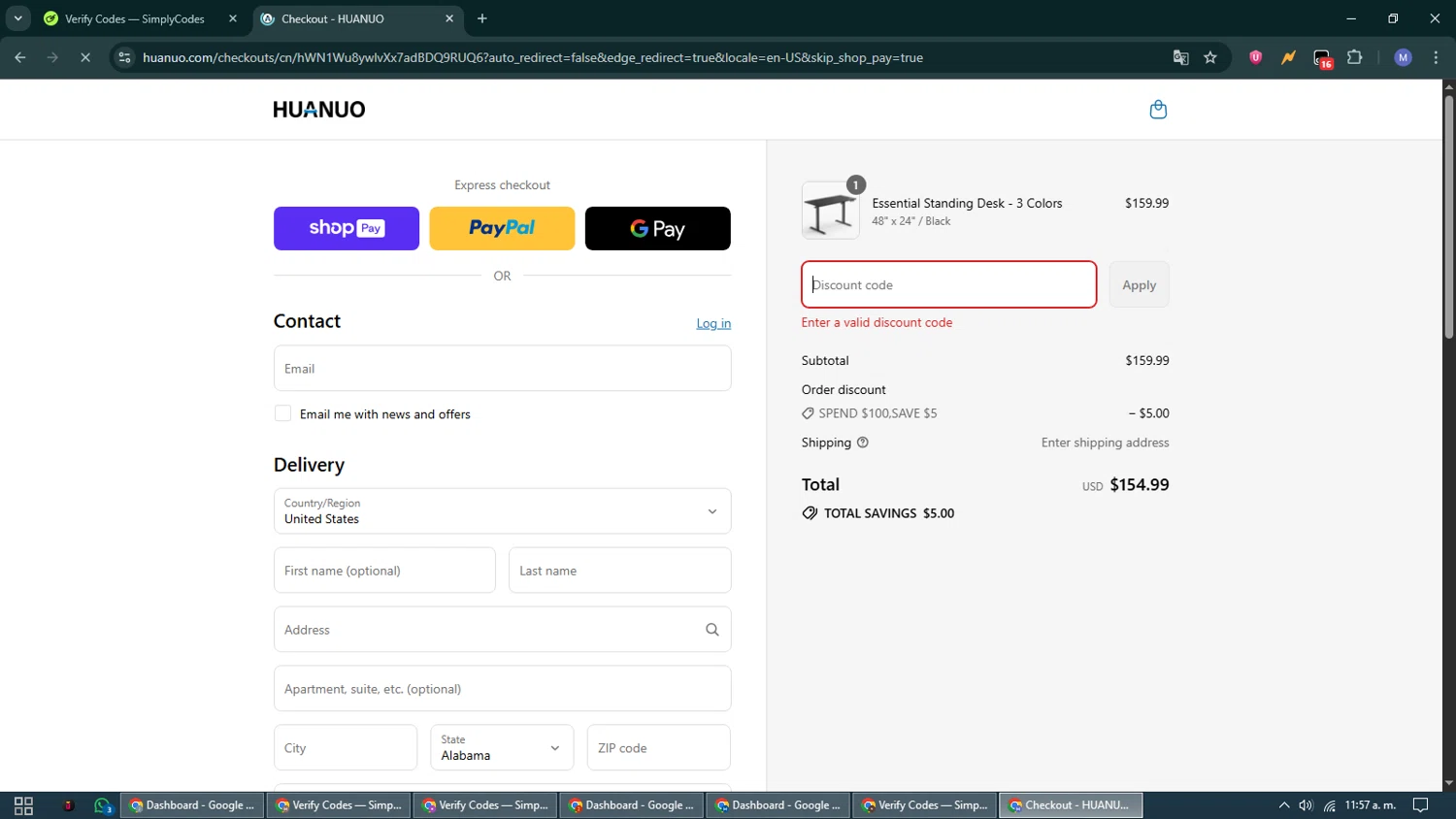Click the Essential Standing Desk - 3 Colors title
This screenshot has height=819, width=1456.
click(967, 203)
